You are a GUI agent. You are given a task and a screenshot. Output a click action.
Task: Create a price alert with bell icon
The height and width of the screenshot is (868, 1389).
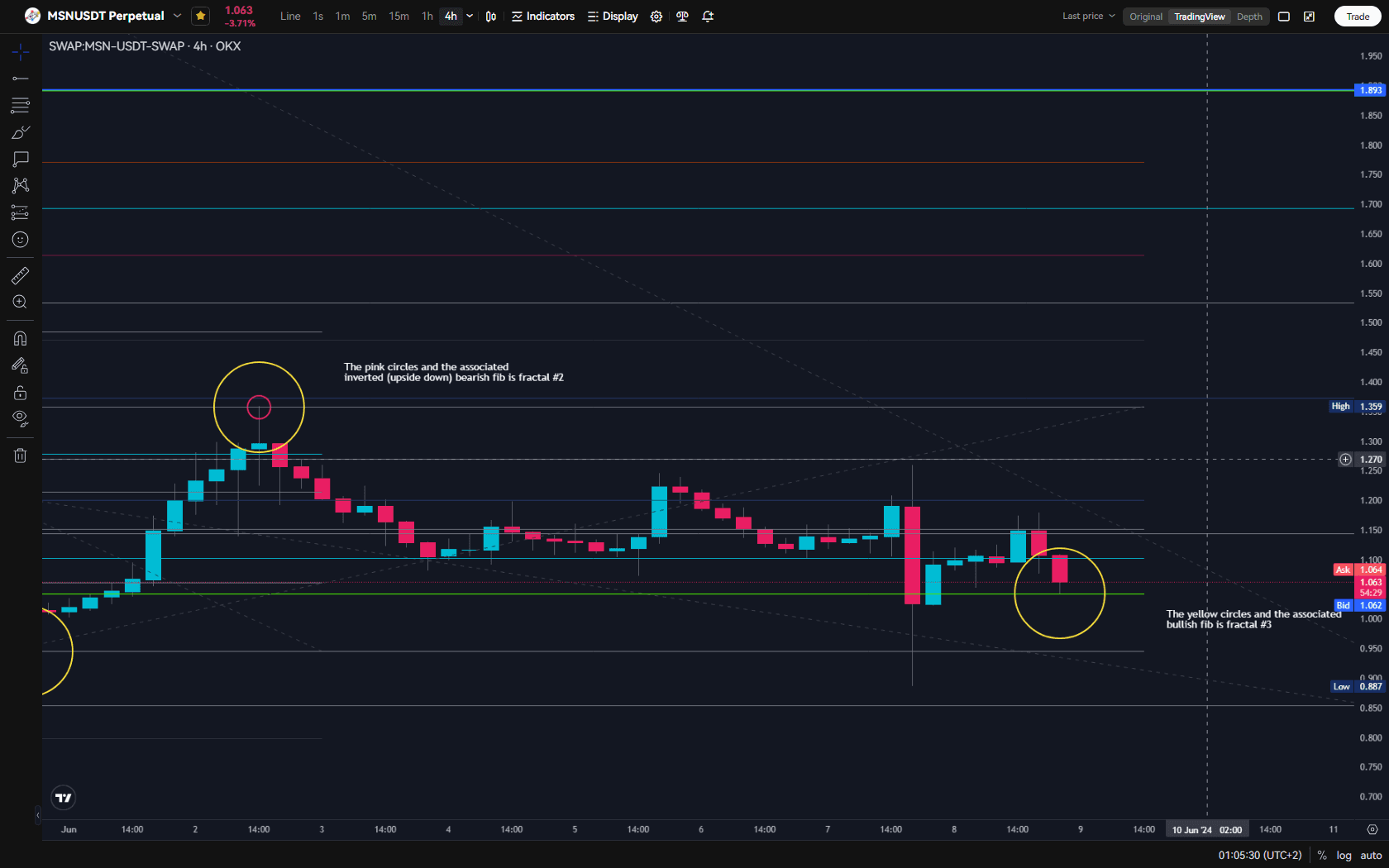pos(708,16)
